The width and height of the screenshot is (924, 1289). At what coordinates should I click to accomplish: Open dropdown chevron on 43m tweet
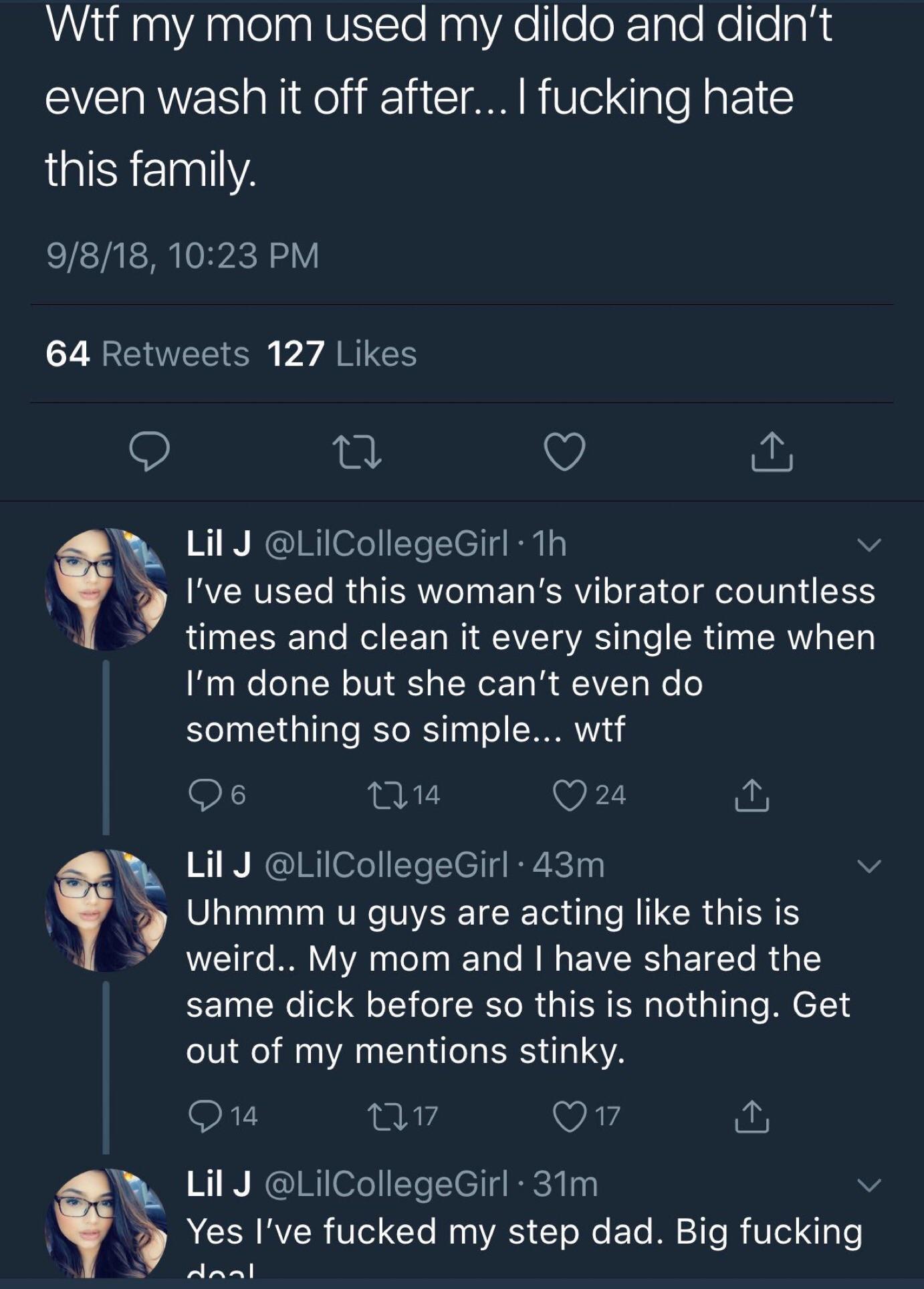[869, 866]
